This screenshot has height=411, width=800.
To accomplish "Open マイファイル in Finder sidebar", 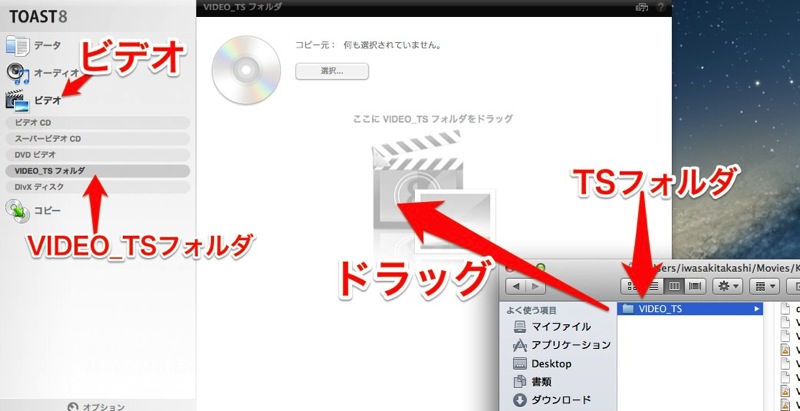I will [553, 327].
